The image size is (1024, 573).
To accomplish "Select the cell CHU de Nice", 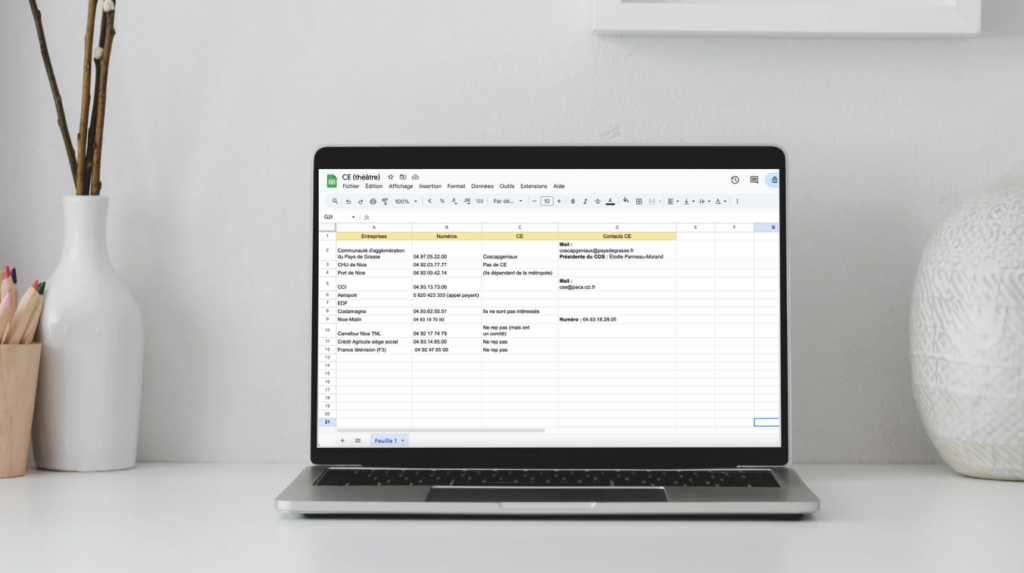I will click(374, 265).
